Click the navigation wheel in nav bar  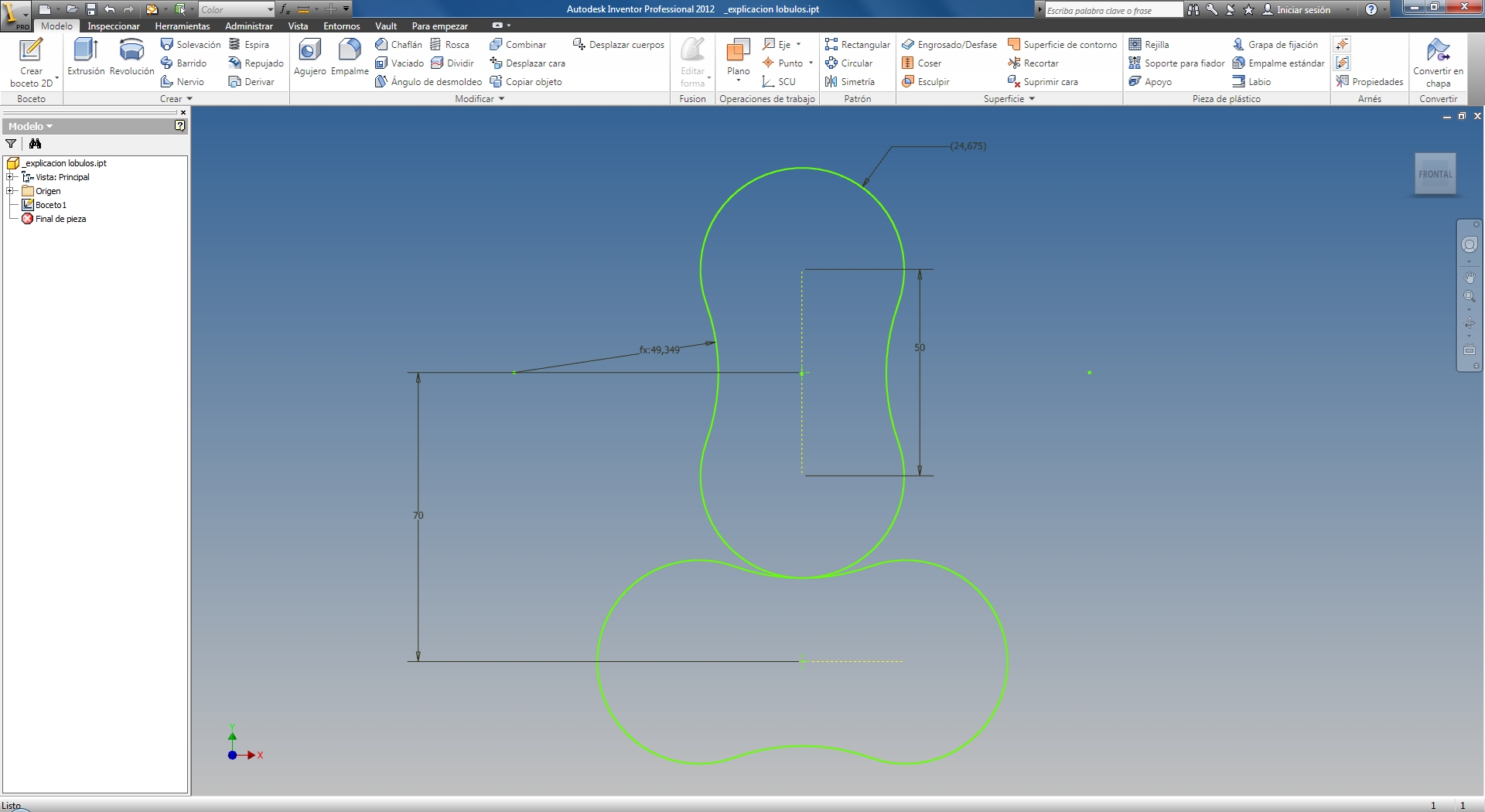tap(1470, 244)
